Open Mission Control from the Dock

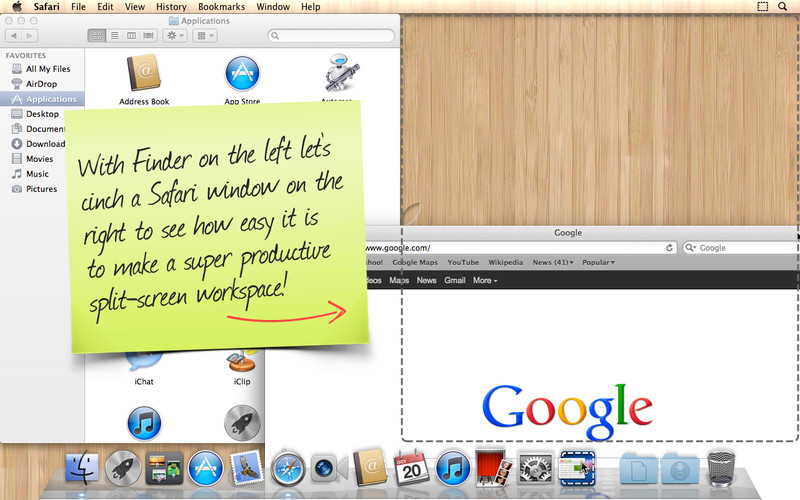(164, 467)
